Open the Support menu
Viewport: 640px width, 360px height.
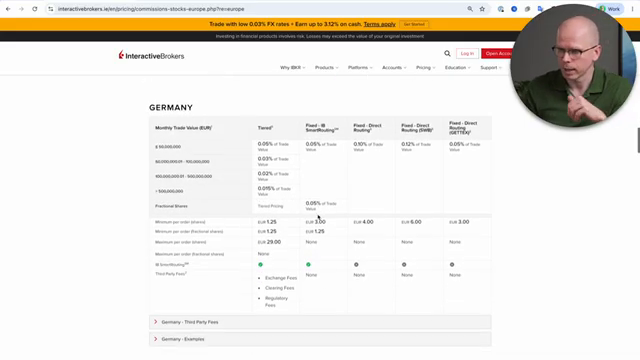(x=491, y=68)
